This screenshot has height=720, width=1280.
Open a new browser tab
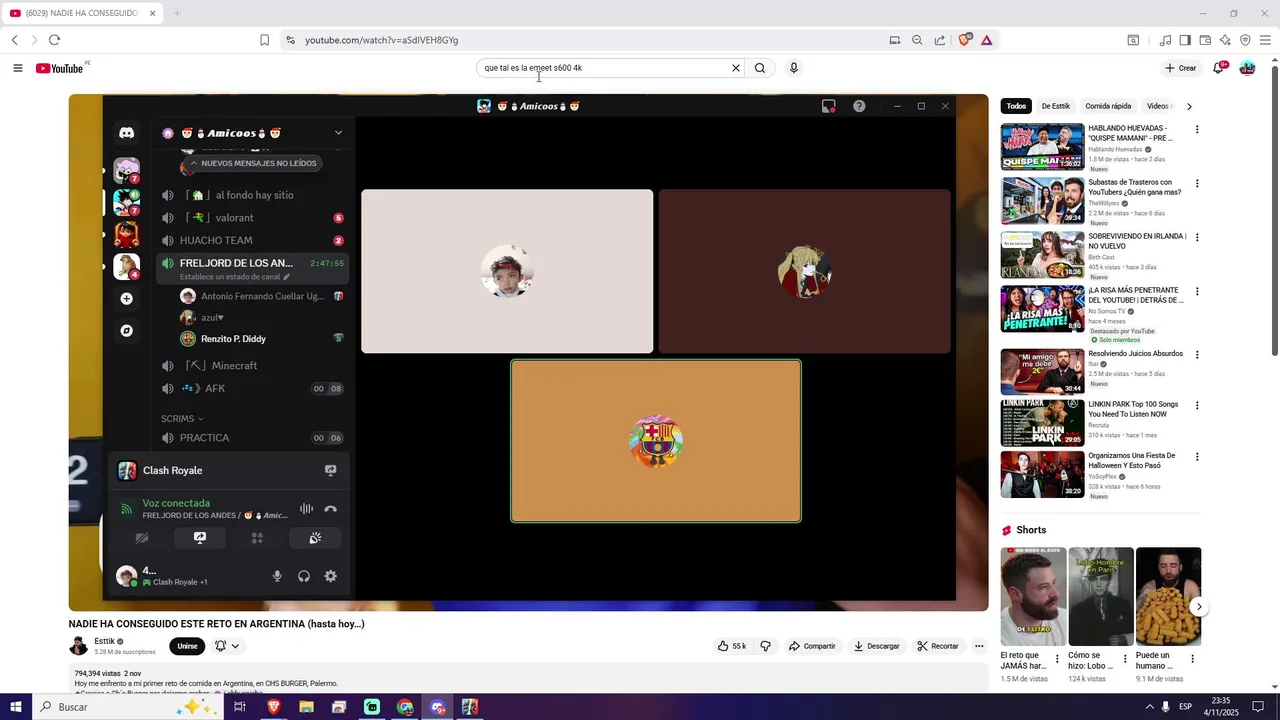click(x=177, y=13)
